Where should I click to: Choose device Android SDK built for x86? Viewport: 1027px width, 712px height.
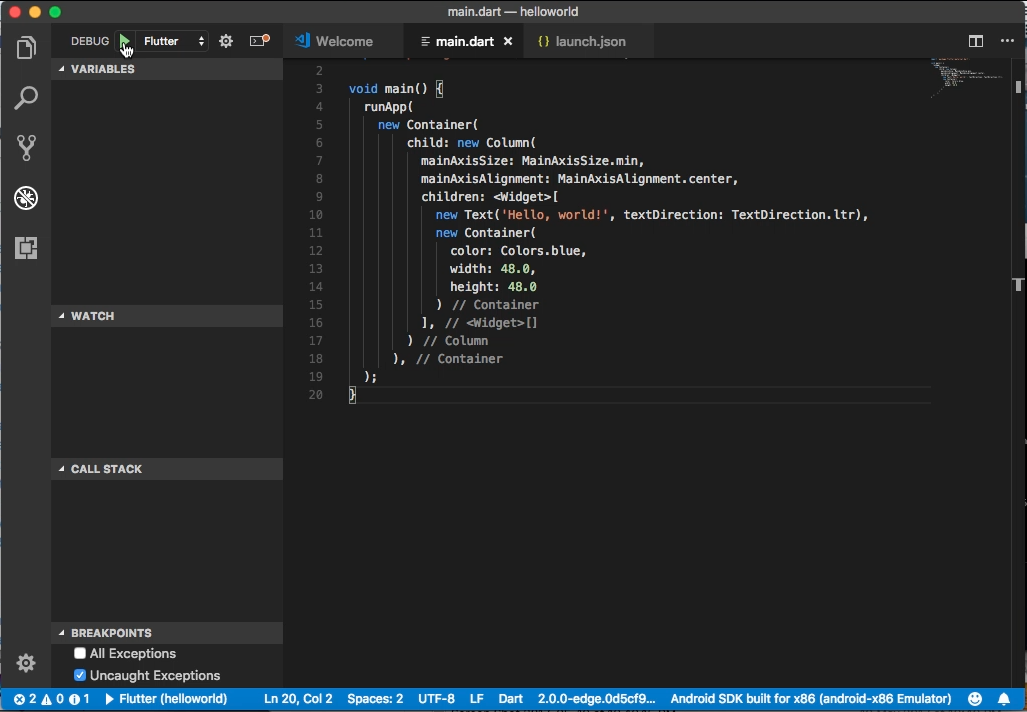811,699
